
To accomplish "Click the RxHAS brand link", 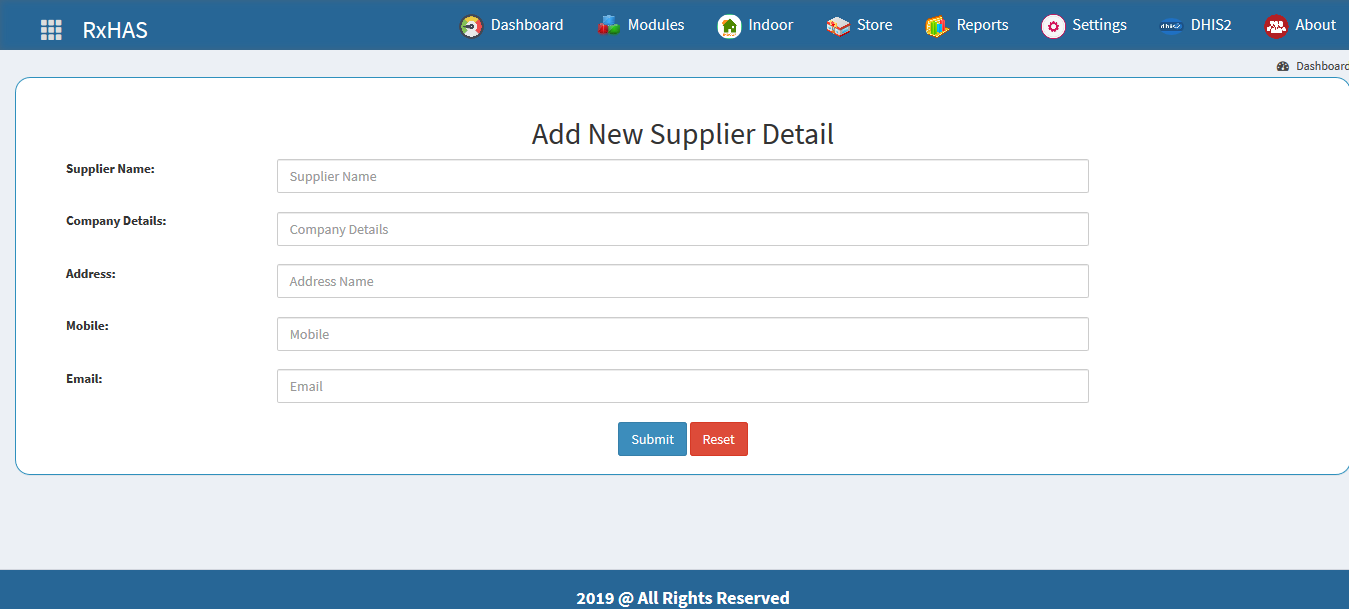I will [113, 29].
